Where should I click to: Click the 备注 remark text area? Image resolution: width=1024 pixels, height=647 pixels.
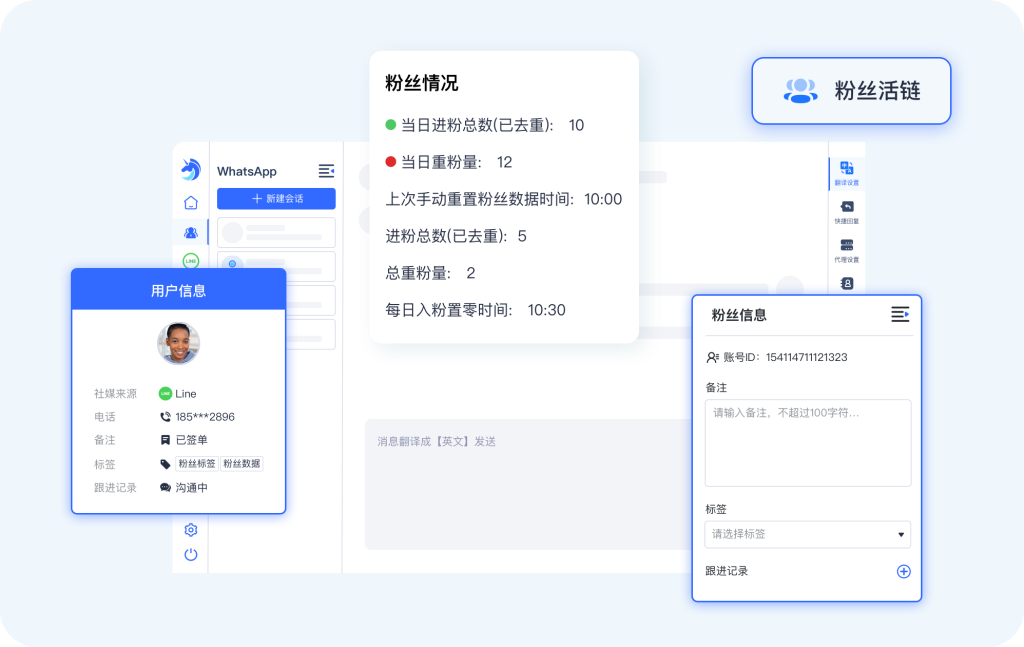(808, 443)
